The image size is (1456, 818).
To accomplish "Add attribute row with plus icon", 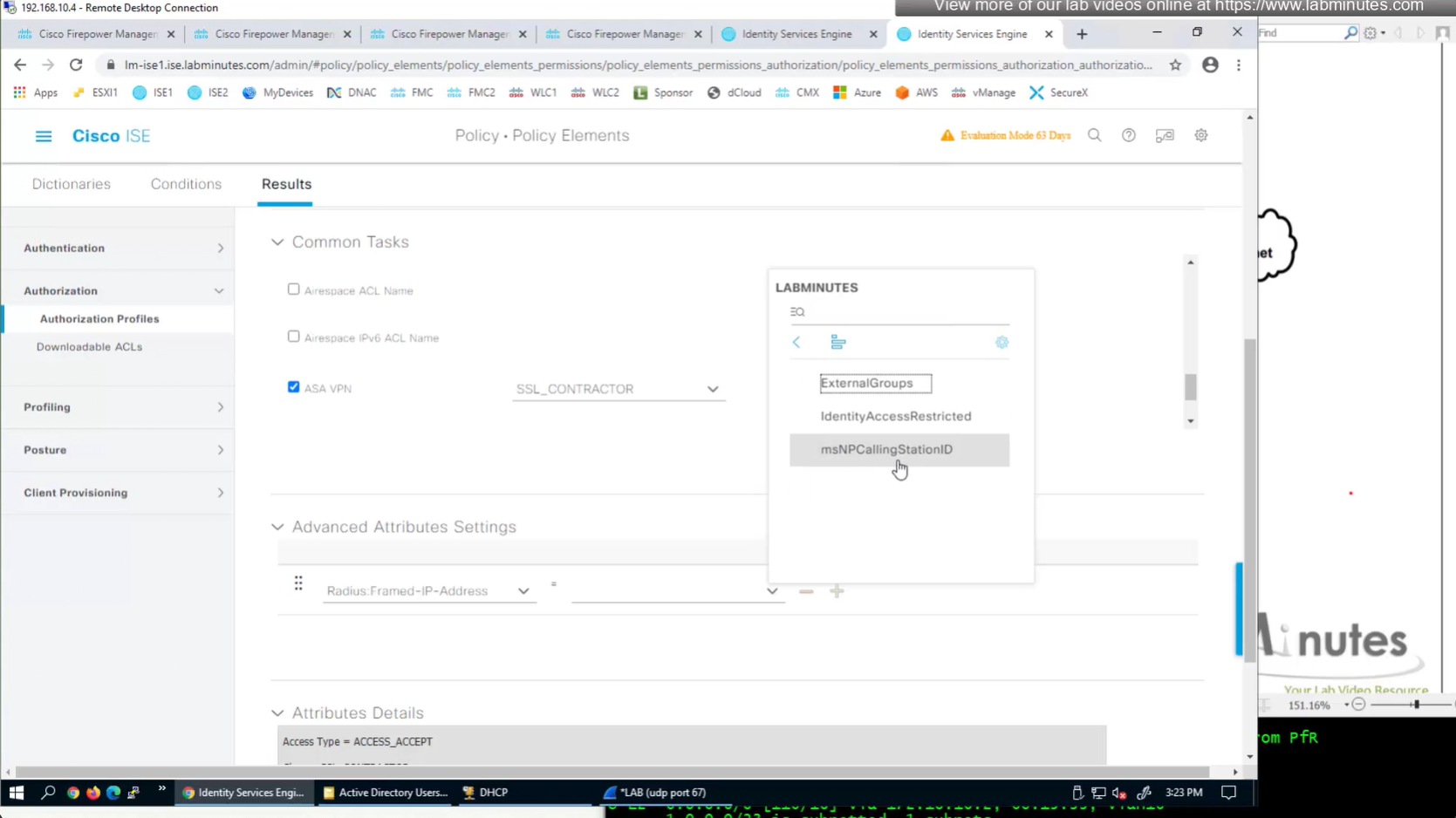I will tap(837, 591).
